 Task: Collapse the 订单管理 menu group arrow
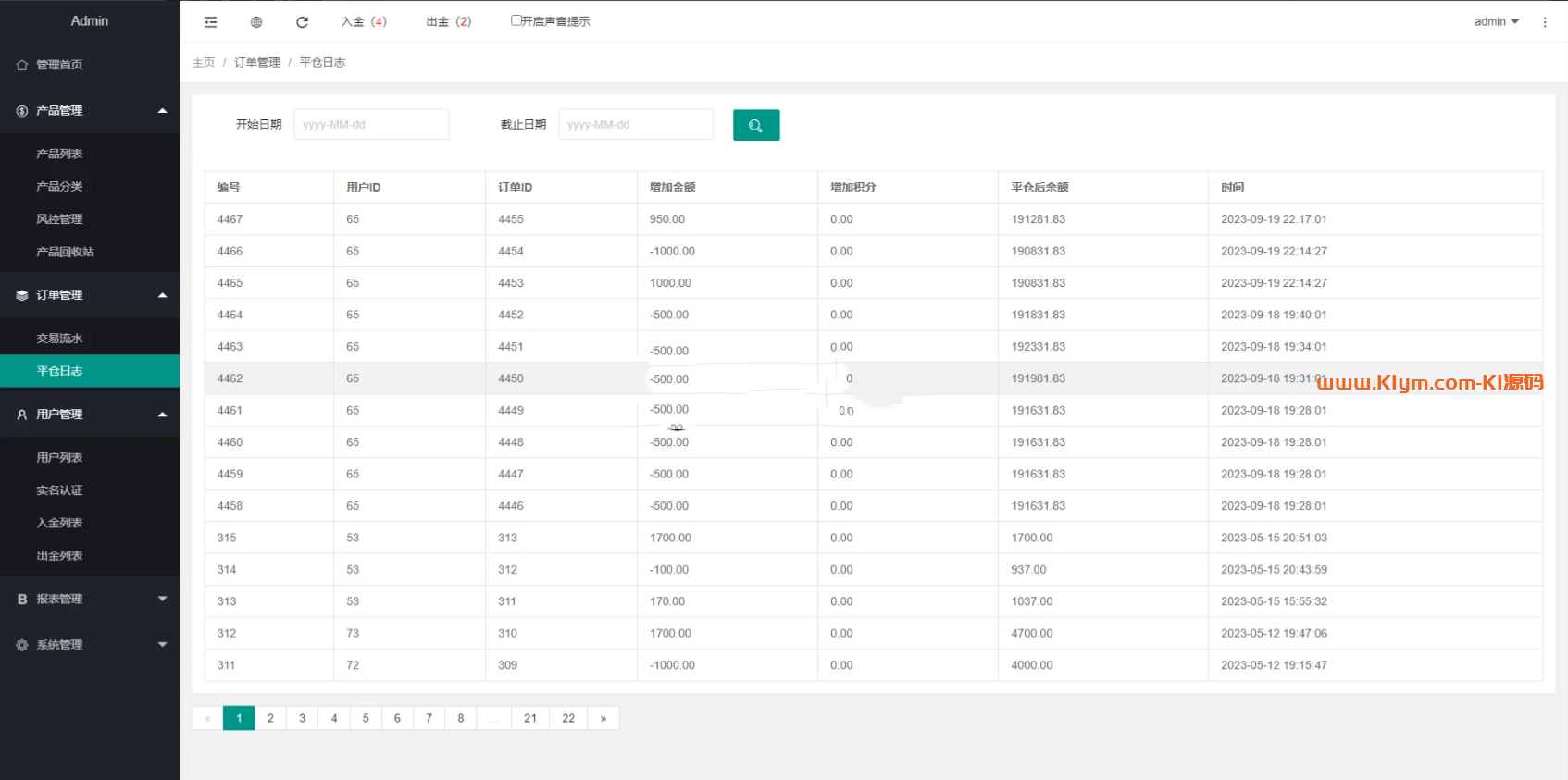(x=163, y=295)
